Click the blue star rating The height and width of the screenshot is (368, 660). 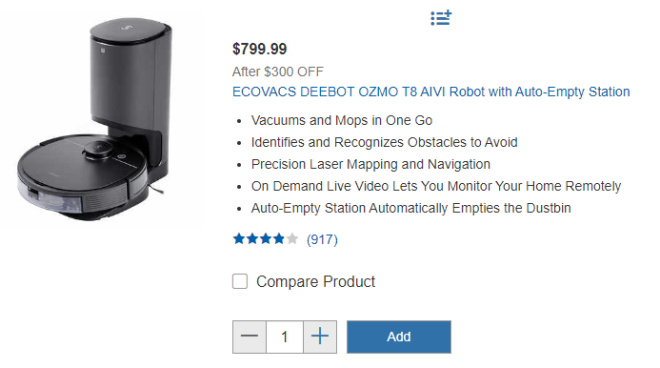tap(265, 239)
